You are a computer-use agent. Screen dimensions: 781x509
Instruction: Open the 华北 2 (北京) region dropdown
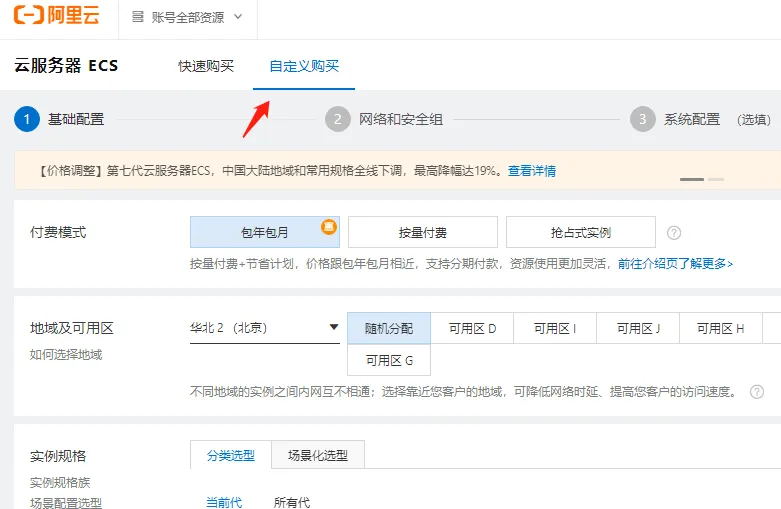(264, 328)
